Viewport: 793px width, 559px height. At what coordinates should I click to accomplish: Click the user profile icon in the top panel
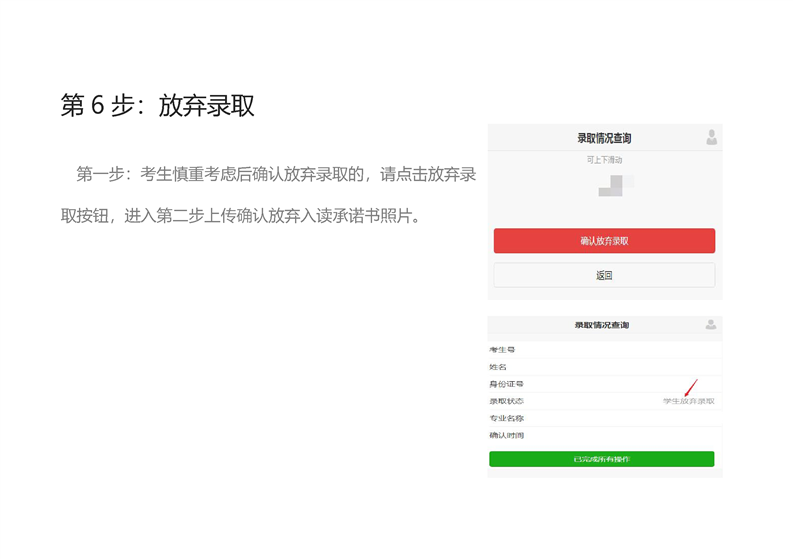pyautogui.click(x=711, y=138)
